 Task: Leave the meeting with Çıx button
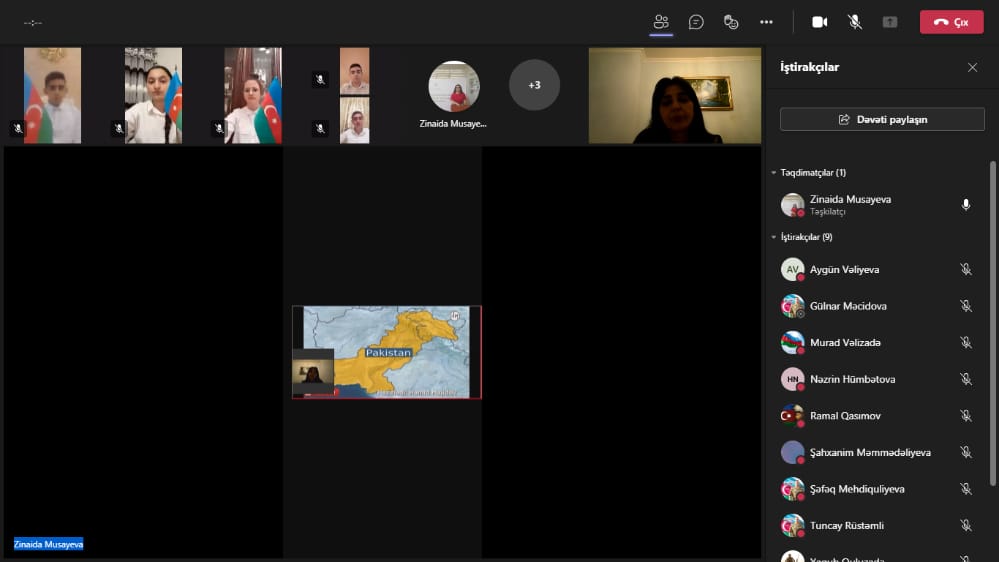tap(951, 22)
